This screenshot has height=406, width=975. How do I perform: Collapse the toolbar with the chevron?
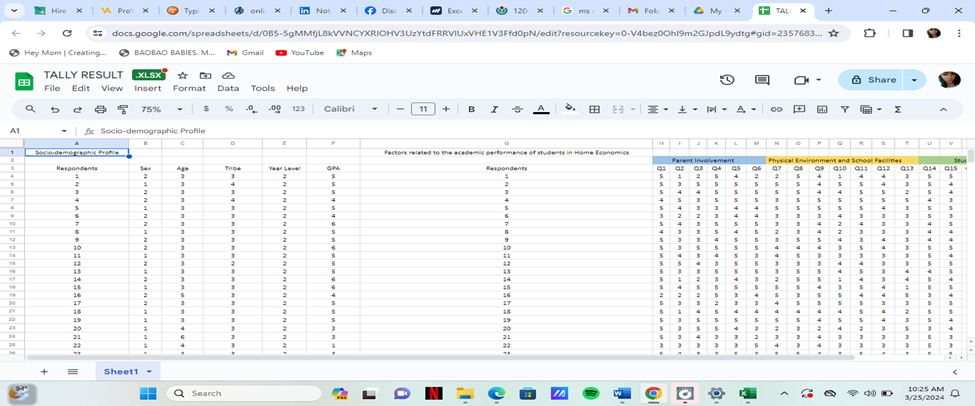coord(943,109)
